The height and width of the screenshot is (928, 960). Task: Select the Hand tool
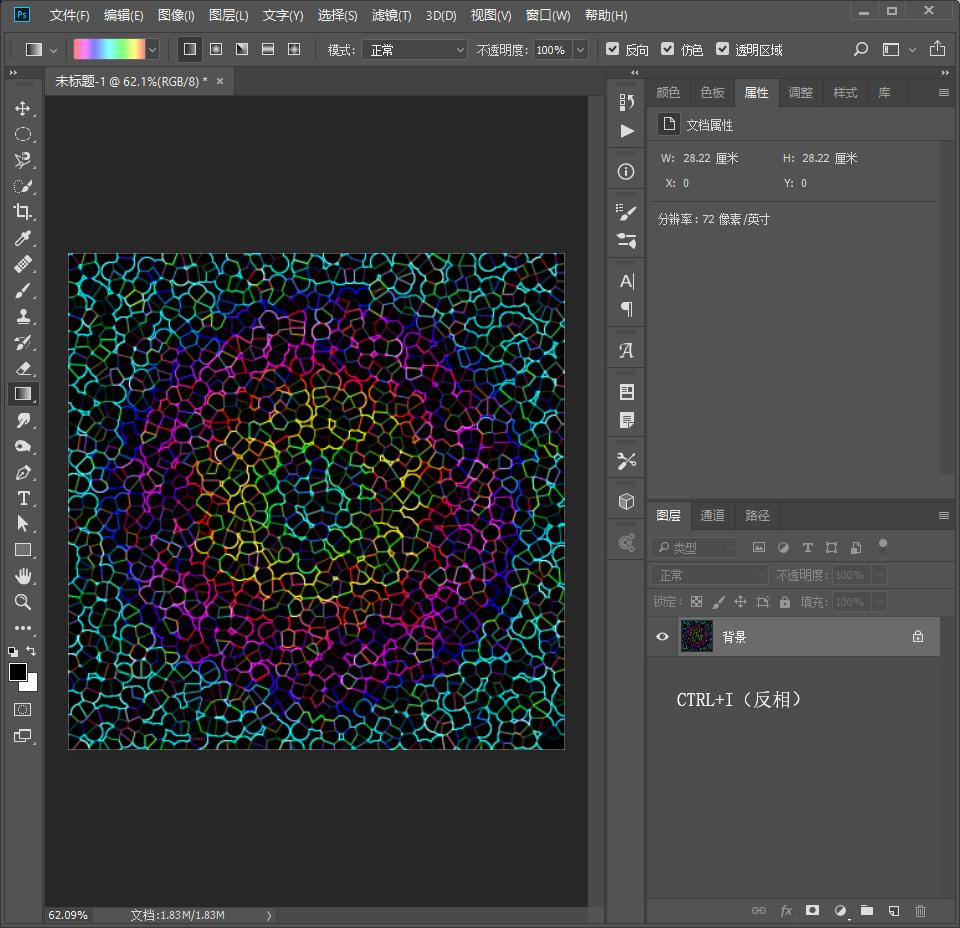(22, 576)
